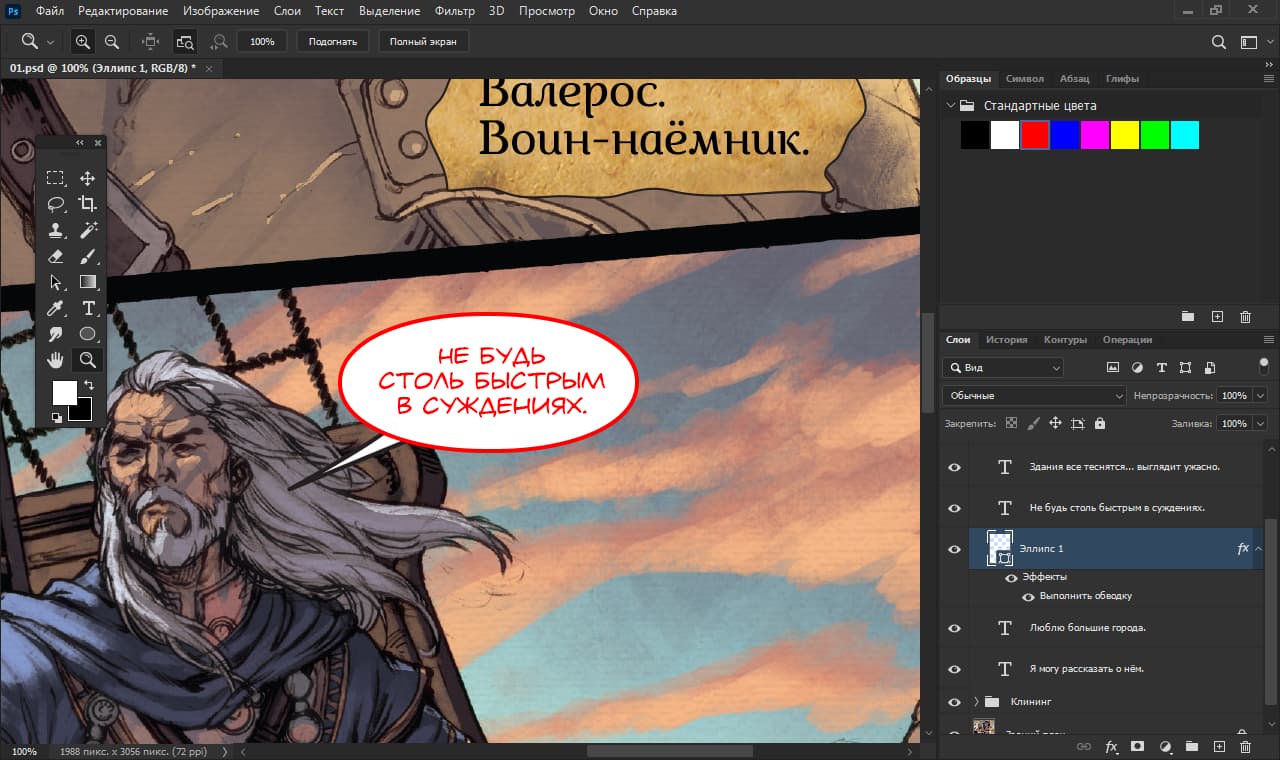
Task: Toggle visibility of Люблю большие города layer
Action: [954, 628]
